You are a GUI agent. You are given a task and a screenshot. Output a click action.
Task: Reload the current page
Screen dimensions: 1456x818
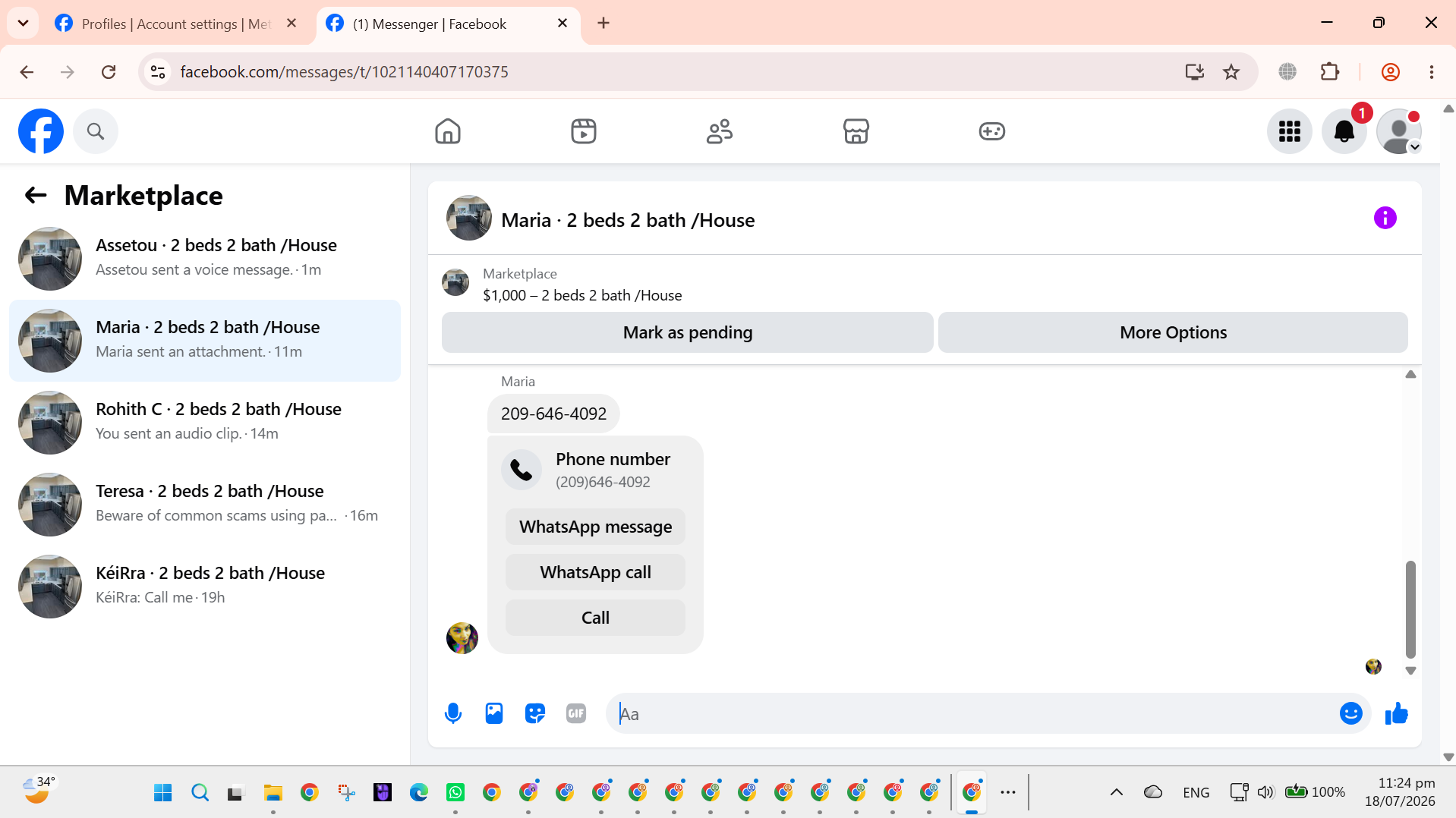(x=109, y=72)
